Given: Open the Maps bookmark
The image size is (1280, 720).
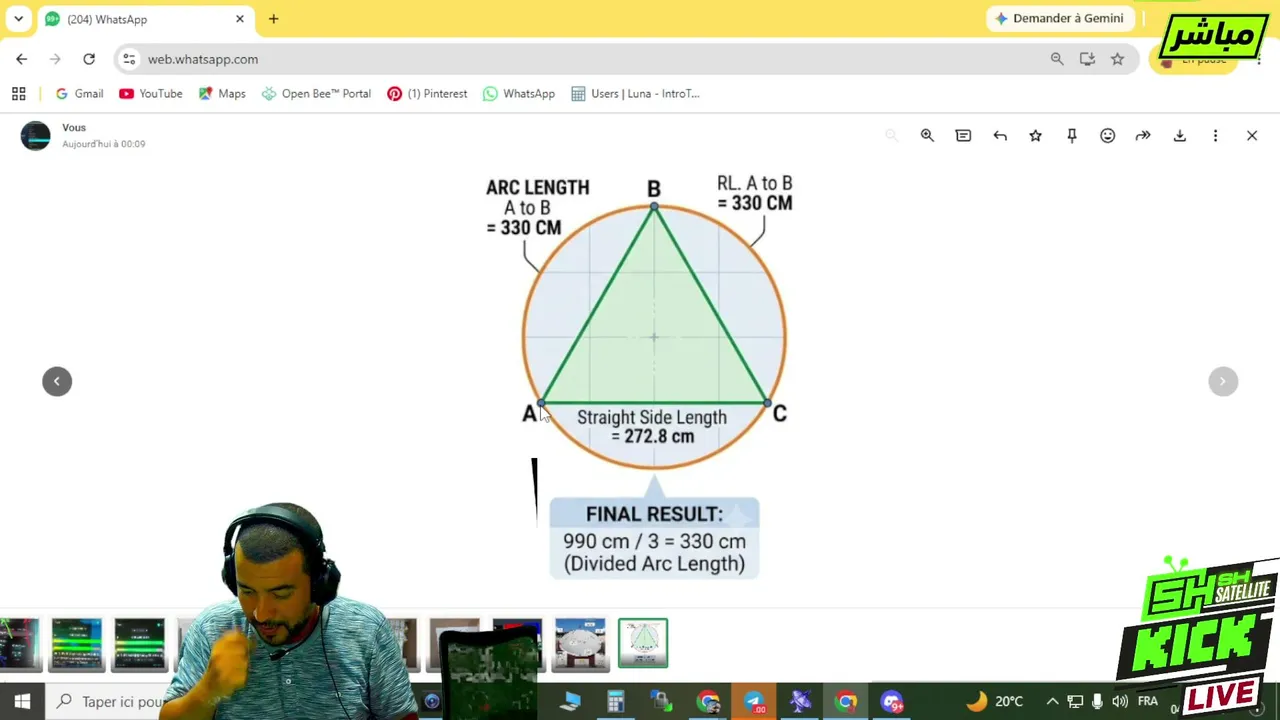Looking at the screenshot, I should pos(222,94).
